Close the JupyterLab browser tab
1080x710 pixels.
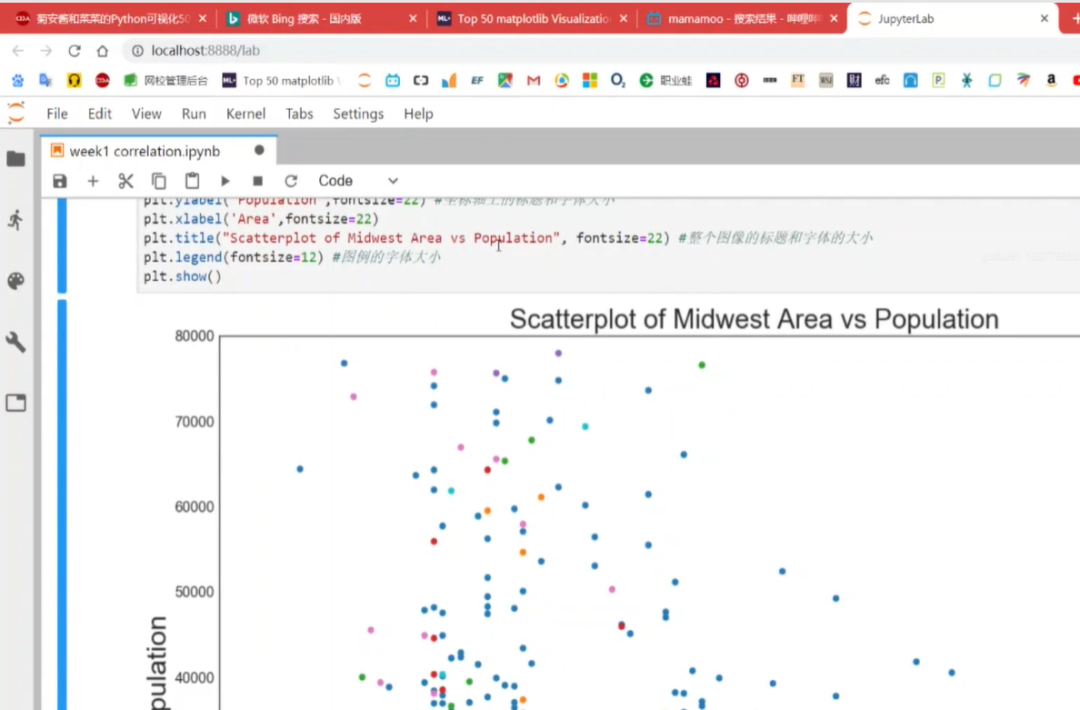pos(1044,19)
